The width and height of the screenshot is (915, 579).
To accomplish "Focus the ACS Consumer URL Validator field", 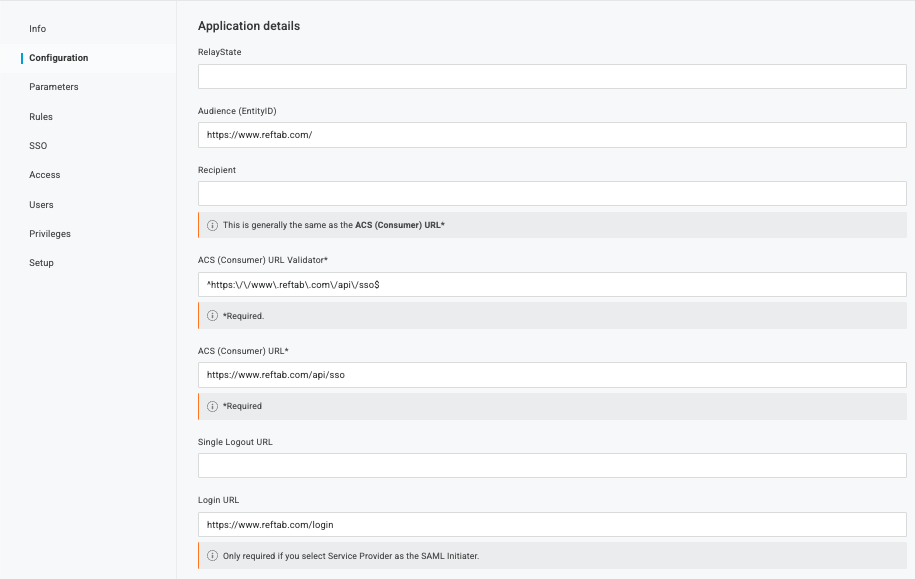I will coord(551,283).
